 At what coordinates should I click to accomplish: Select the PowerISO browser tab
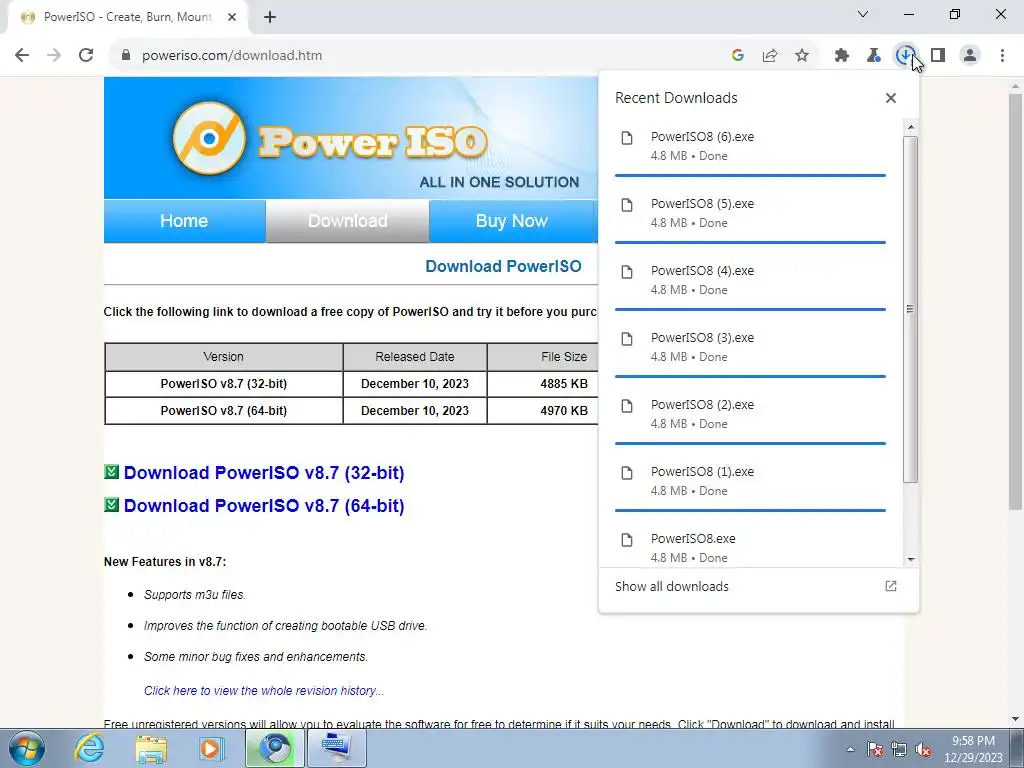coord(127,18)
